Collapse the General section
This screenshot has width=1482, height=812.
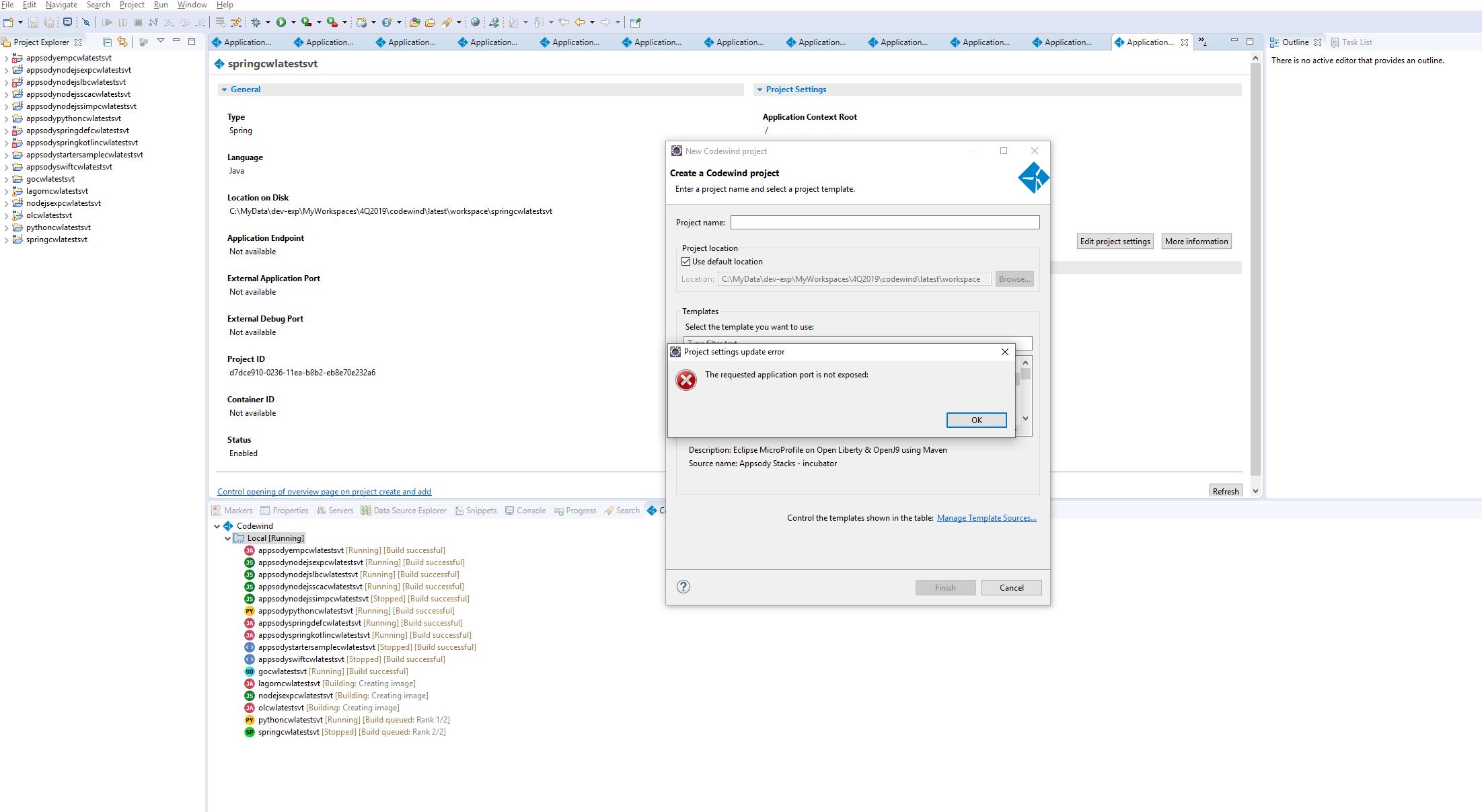coord(224,89)
